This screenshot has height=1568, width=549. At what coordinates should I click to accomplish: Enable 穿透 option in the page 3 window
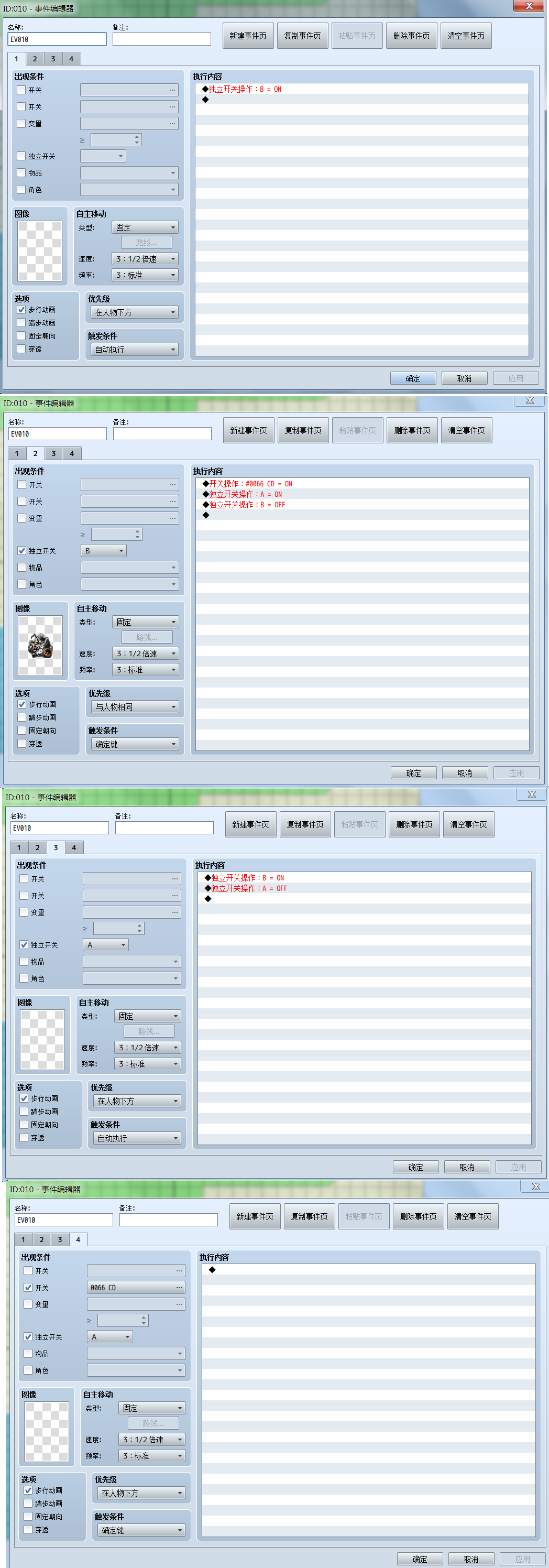(24, 1137)
